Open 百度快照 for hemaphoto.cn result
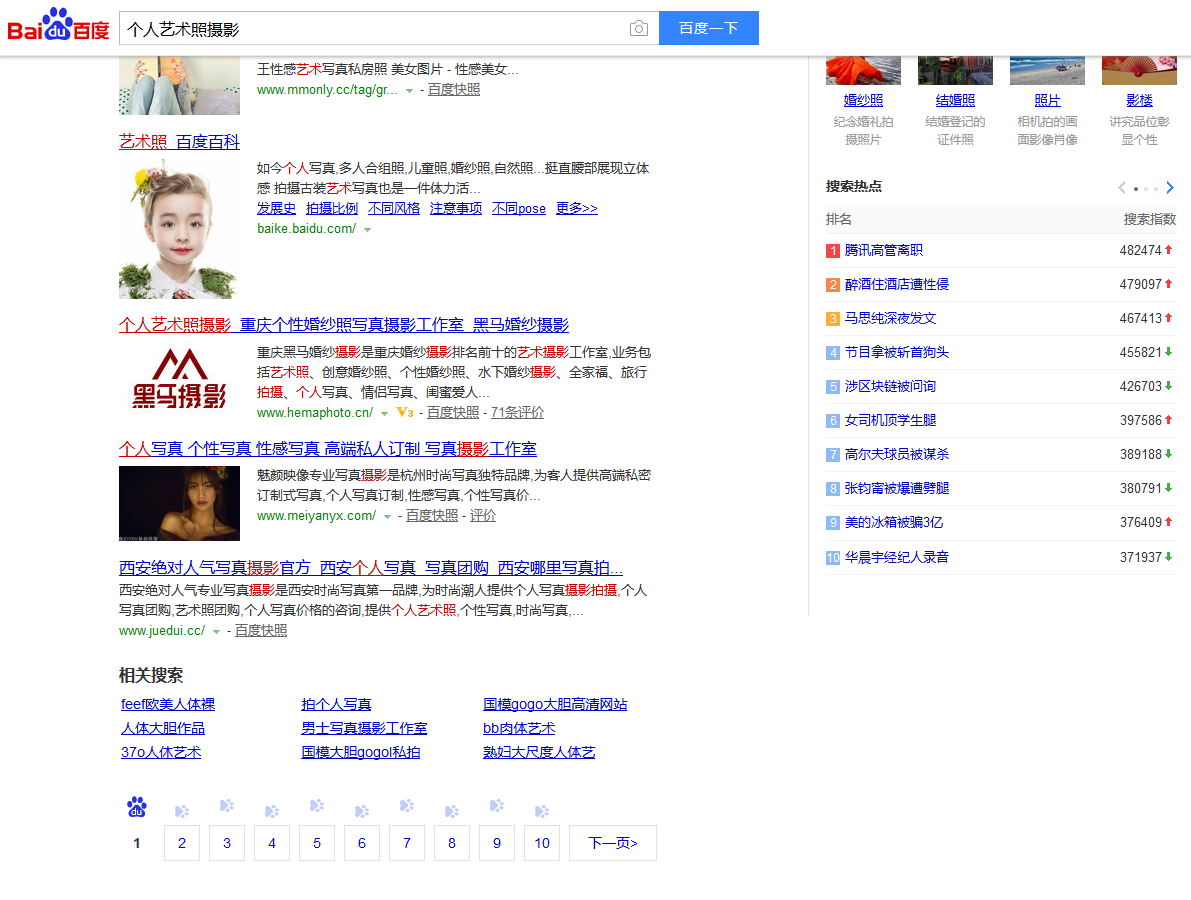The width and height of the screenshot is (1191, 900). pyautogui.click(x=453, y=412)
